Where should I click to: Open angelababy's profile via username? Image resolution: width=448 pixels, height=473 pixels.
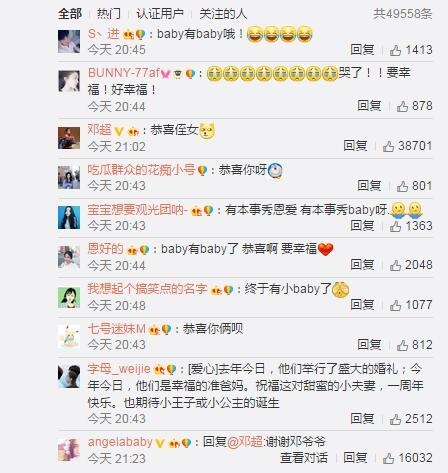point(120,442)
